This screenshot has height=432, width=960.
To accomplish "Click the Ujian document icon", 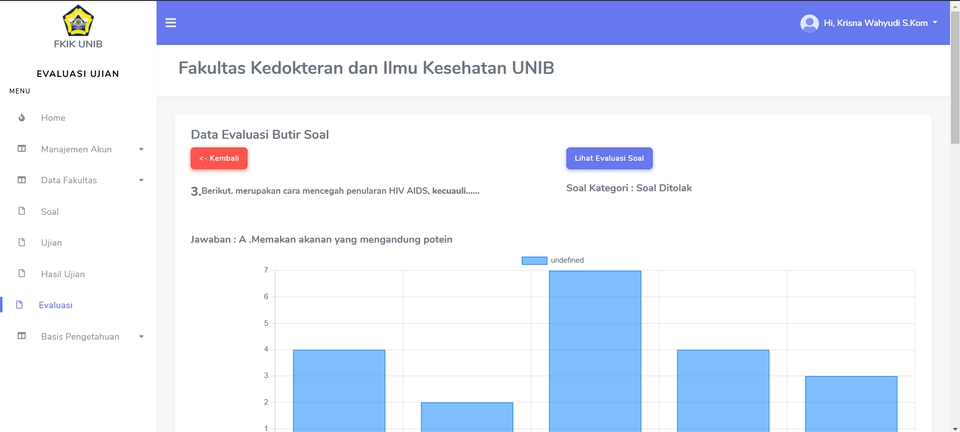I will click(x=22, y=242).
